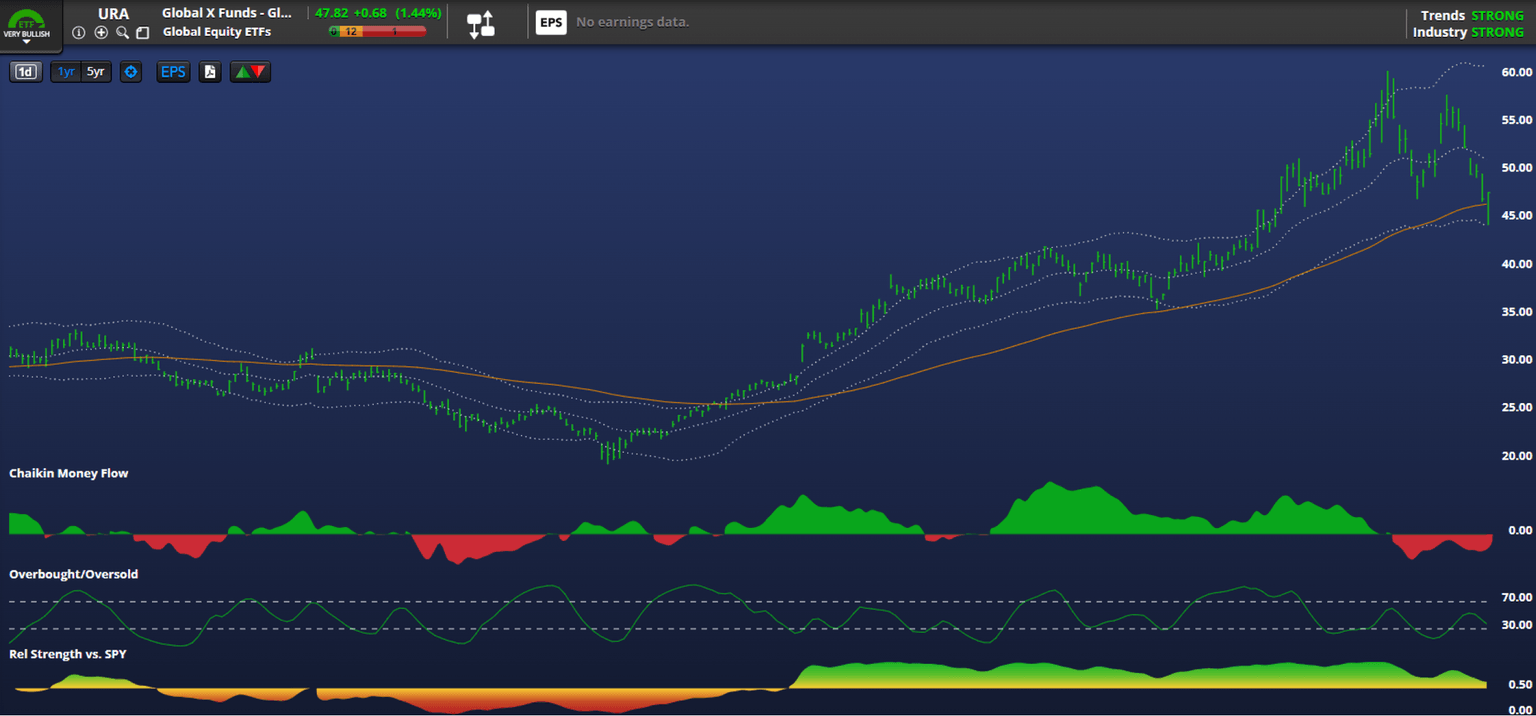The width and height of the screenshot is (1536, 716).
Task: Open the price-vs-EPS comparison icon
Action: (481, 25)
